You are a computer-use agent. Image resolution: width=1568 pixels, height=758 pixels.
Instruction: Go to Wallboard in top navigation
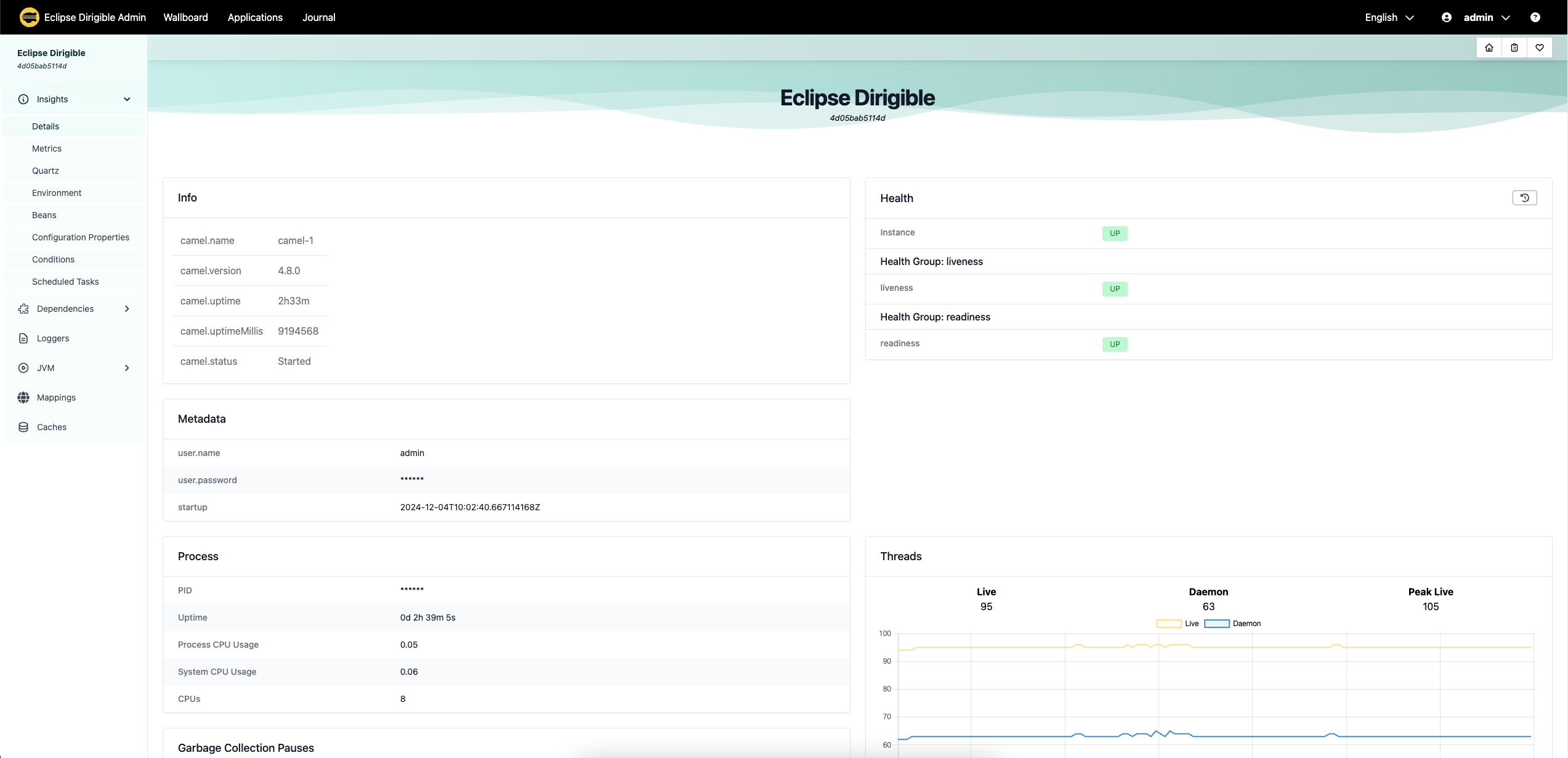click(x=185, y=17)
